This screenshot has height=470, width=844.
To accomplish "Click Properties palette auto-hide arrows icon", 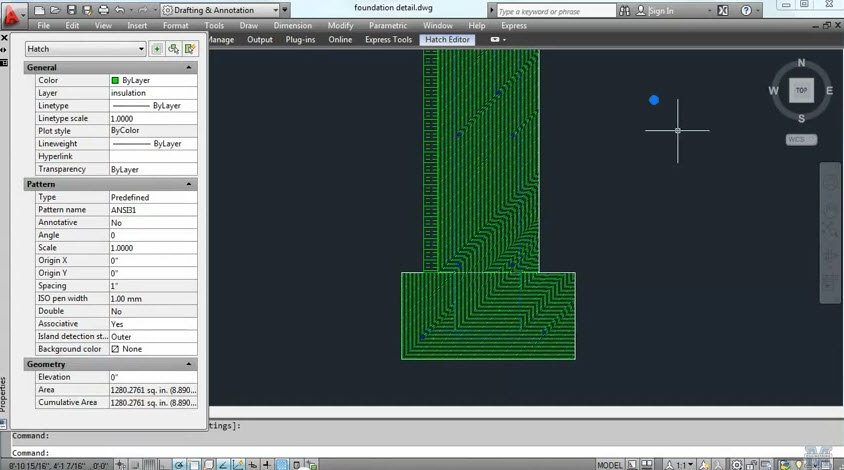I will [4, 50].
